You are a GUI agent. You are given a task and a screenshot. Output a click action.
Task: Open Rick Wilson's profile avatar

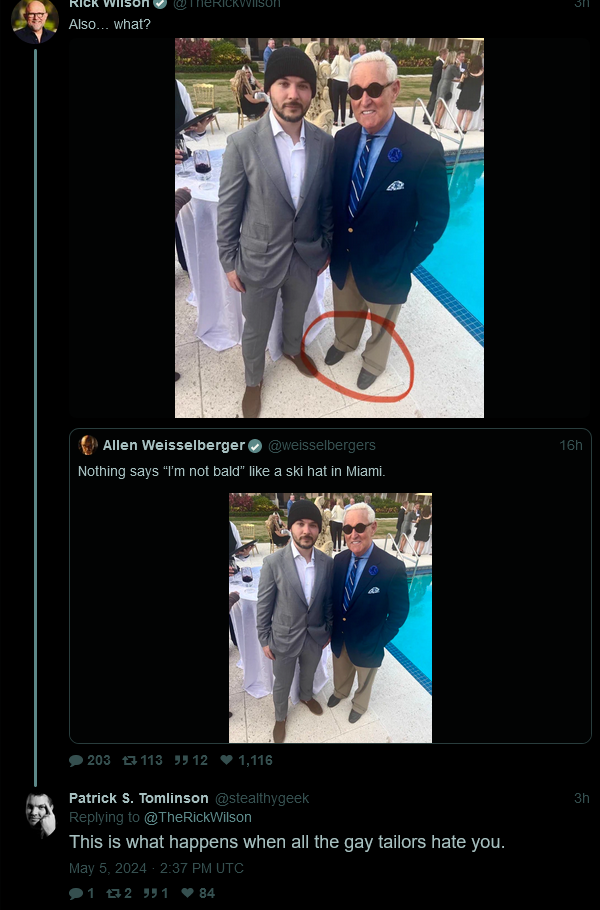(35, 21)
